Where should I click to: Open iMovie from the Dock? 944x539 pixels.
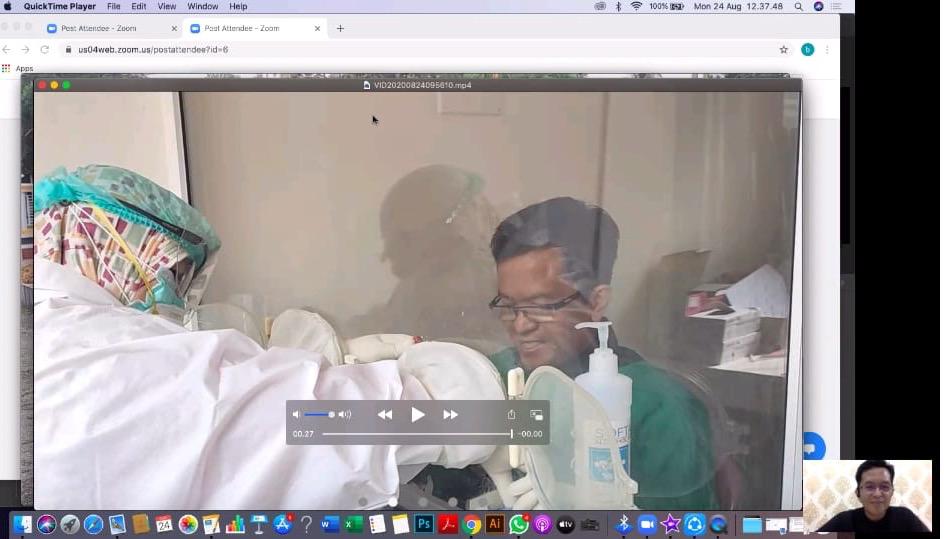[670, 524]
